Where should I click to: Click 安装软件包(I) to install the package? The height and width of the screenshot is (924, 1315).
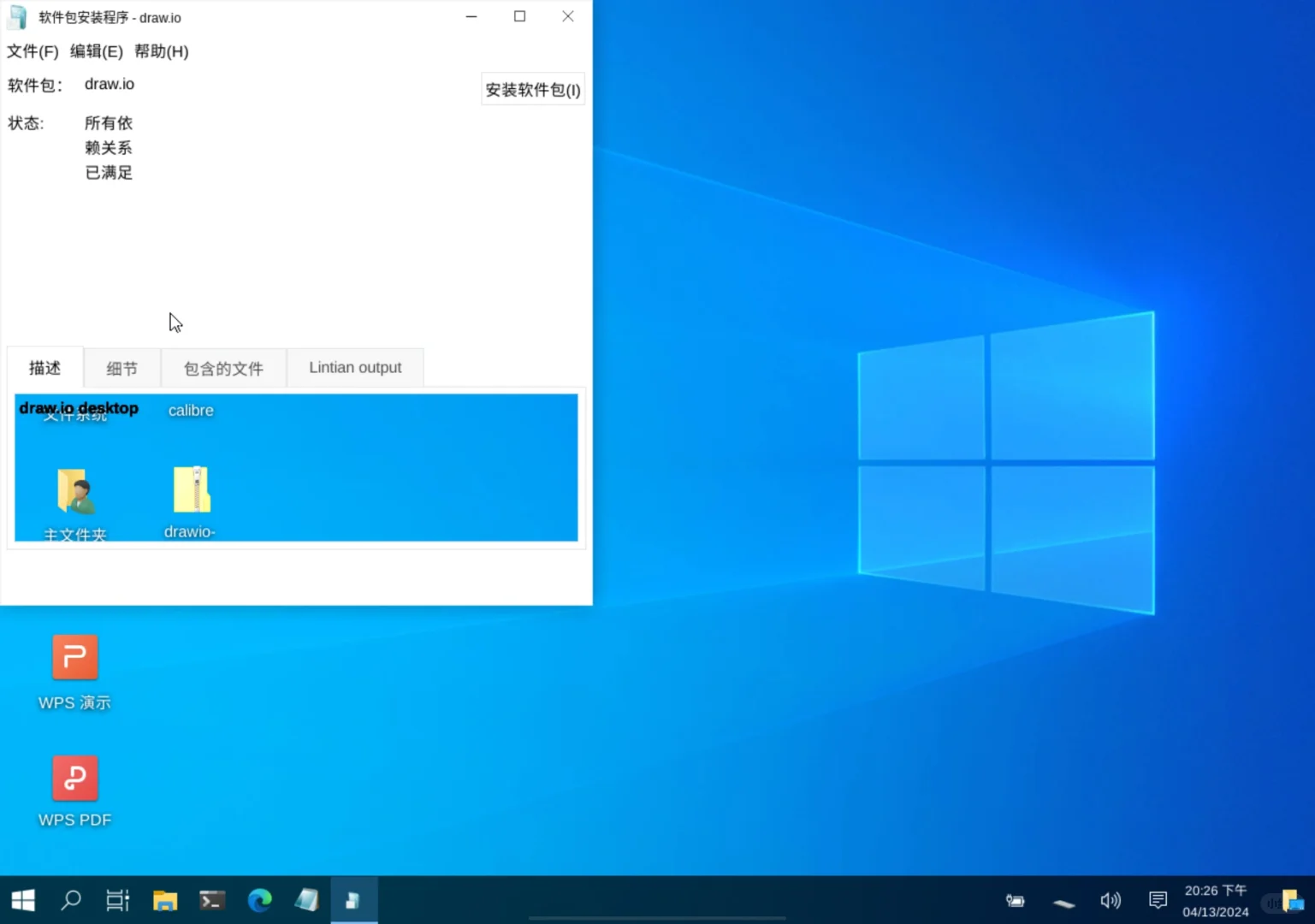[x=532, y=89]
